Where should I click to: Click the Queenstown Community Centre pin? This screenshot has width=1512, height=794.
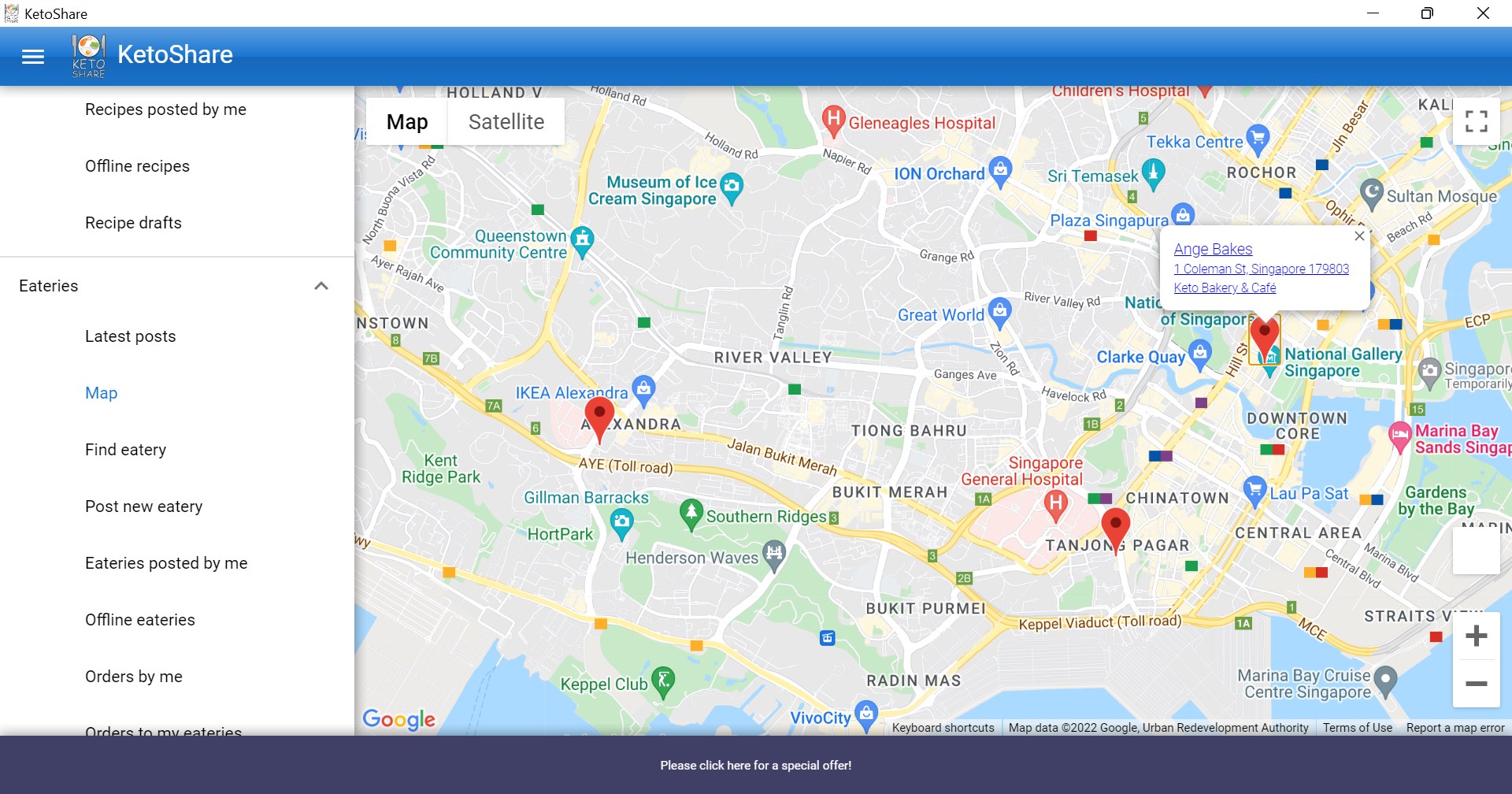tap(582, 242)
